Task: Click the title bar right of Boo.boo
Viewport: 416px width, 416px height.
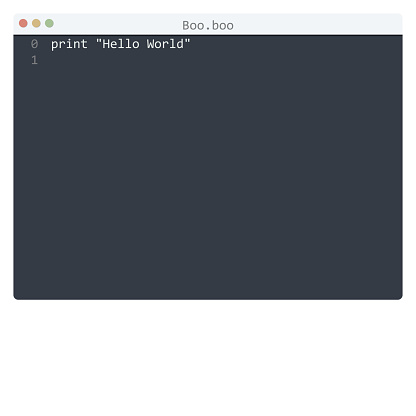Action: [317, 25]
